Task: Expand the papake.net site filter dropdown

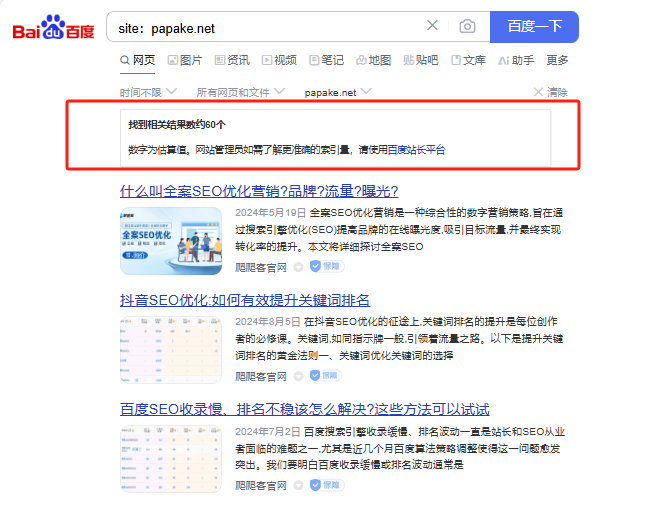Action: 338,92
